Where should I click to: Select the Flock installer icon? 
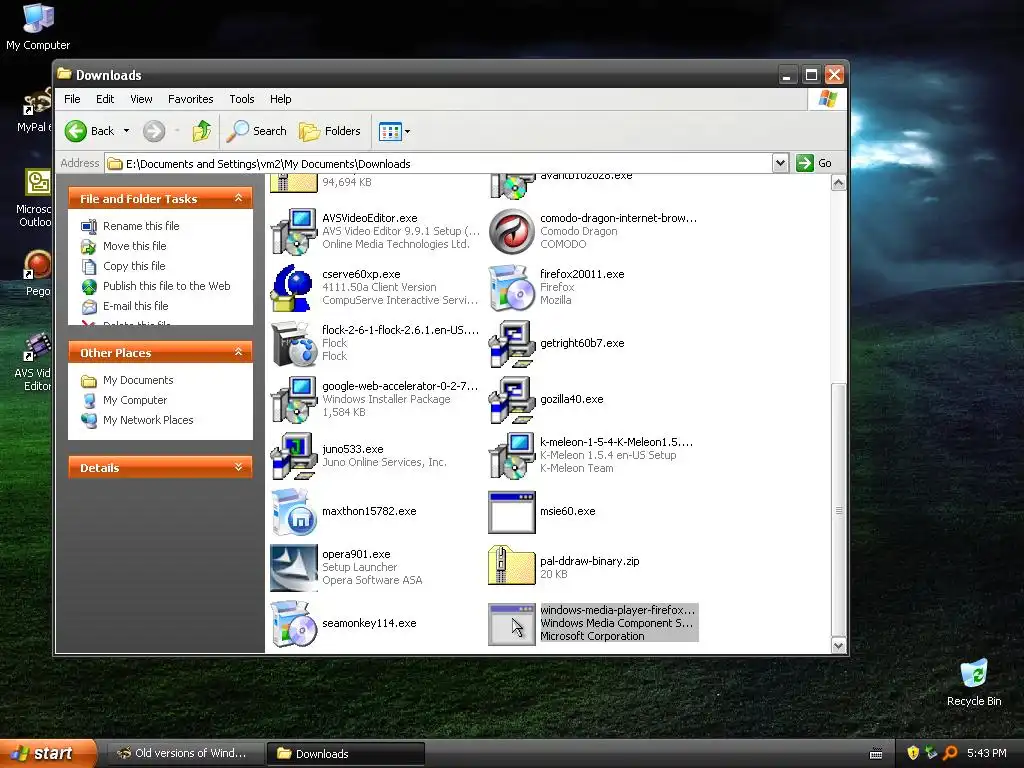pos(294,344)
